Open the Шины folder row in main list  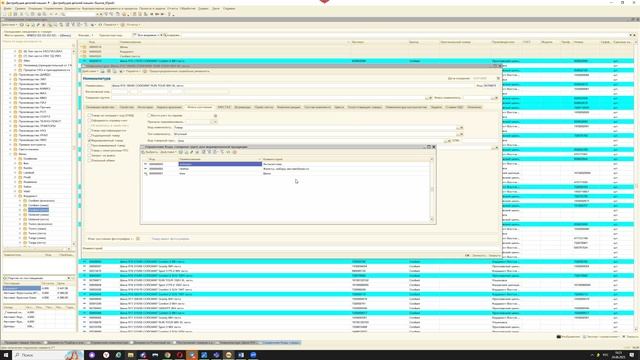(x=355, y=47)
